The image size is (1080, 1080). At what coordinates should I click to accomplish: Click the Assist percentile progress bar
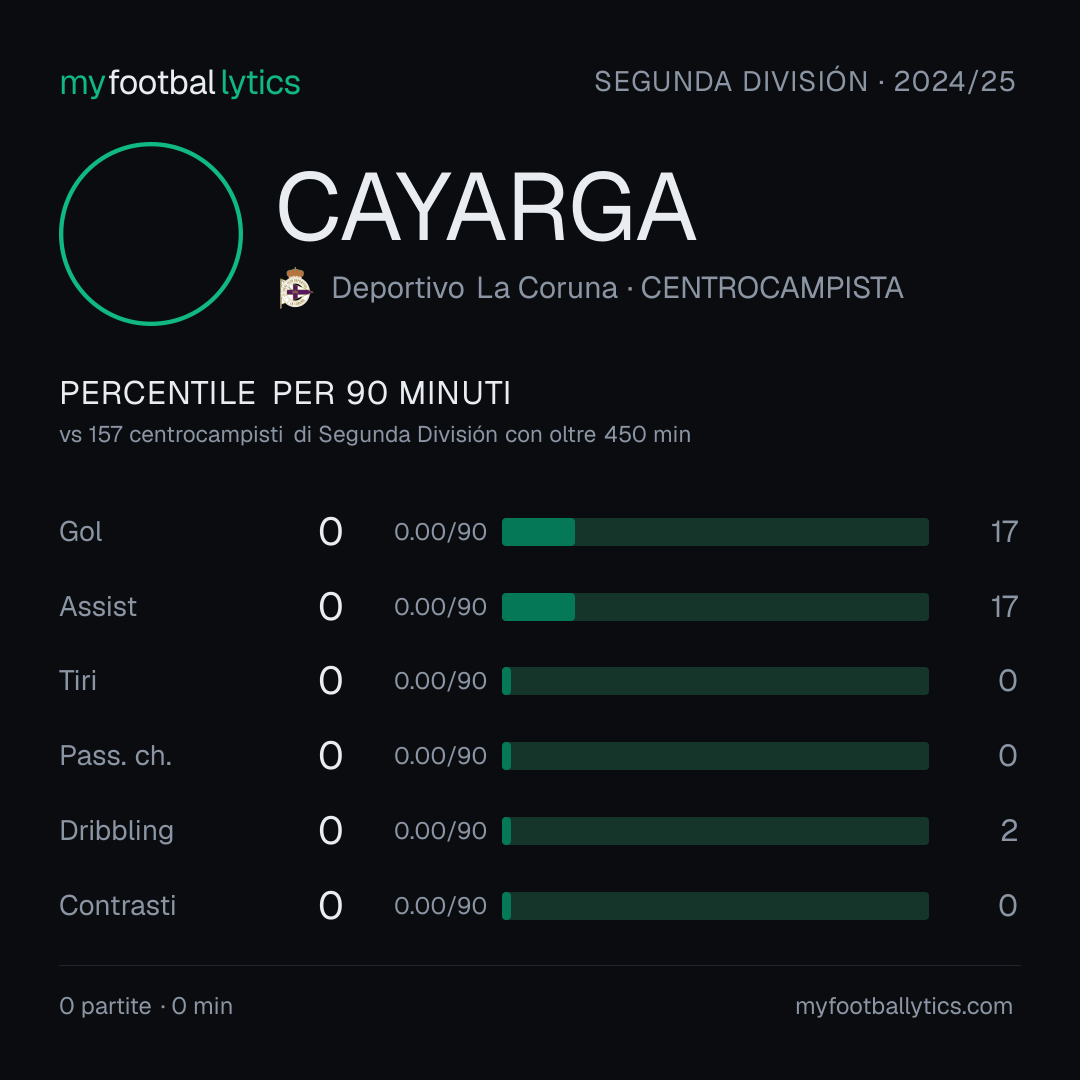(x=715, y=607)
